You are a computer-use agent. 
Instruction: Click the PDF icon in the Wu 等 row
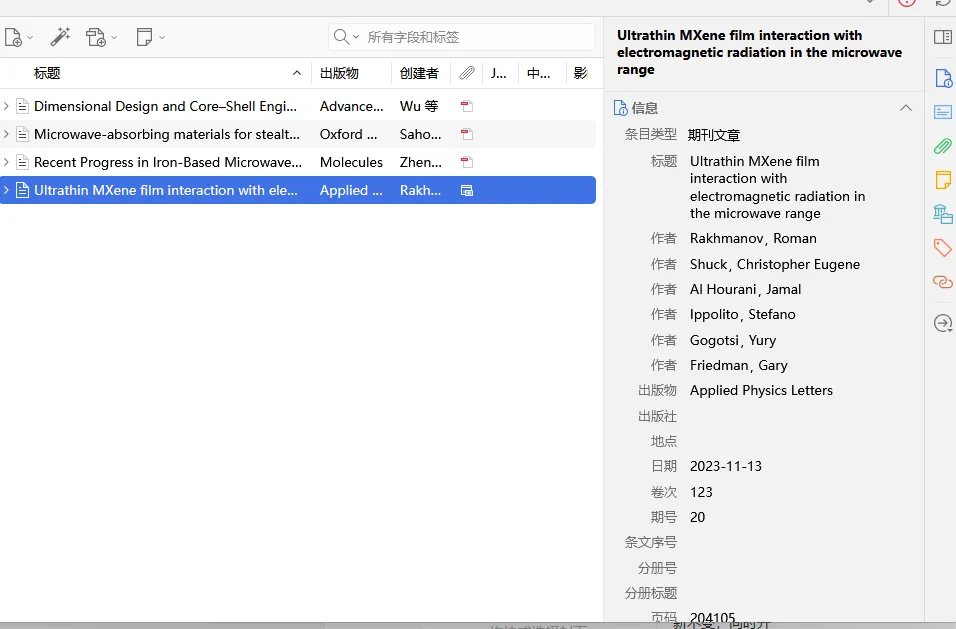tap(467, 106)
